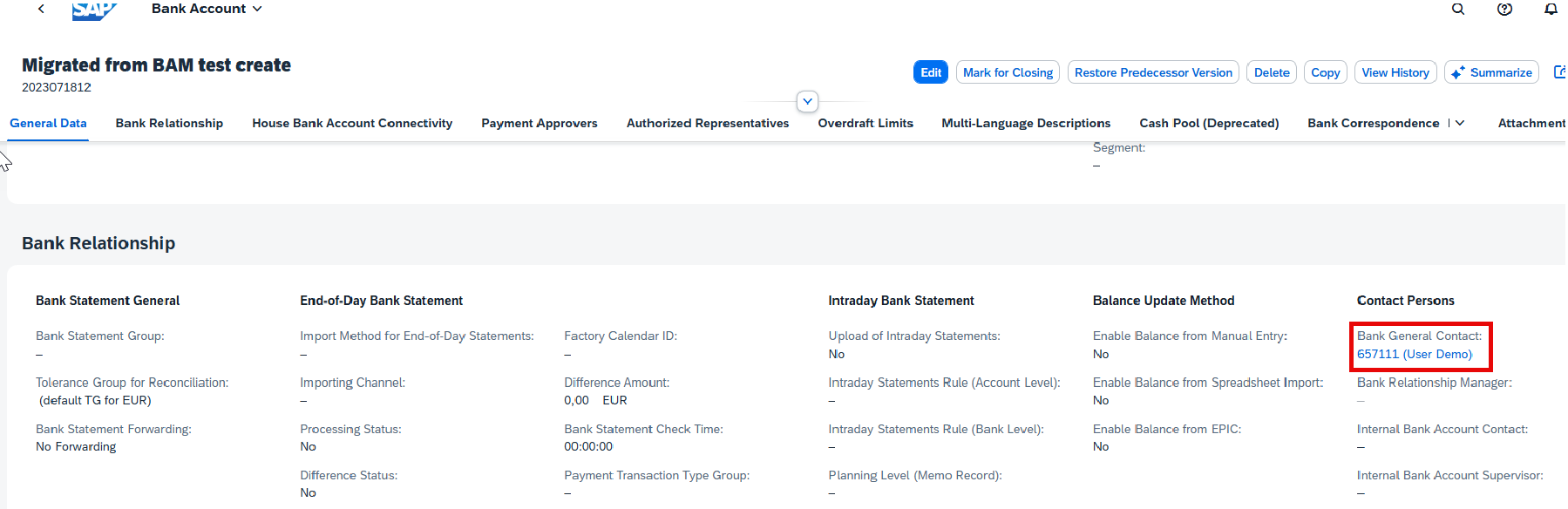Viewport: 1568px width, 509px height.
Task: Click the Bank Statement Group label
Action: pyautogui.click(x=99, y=336)
